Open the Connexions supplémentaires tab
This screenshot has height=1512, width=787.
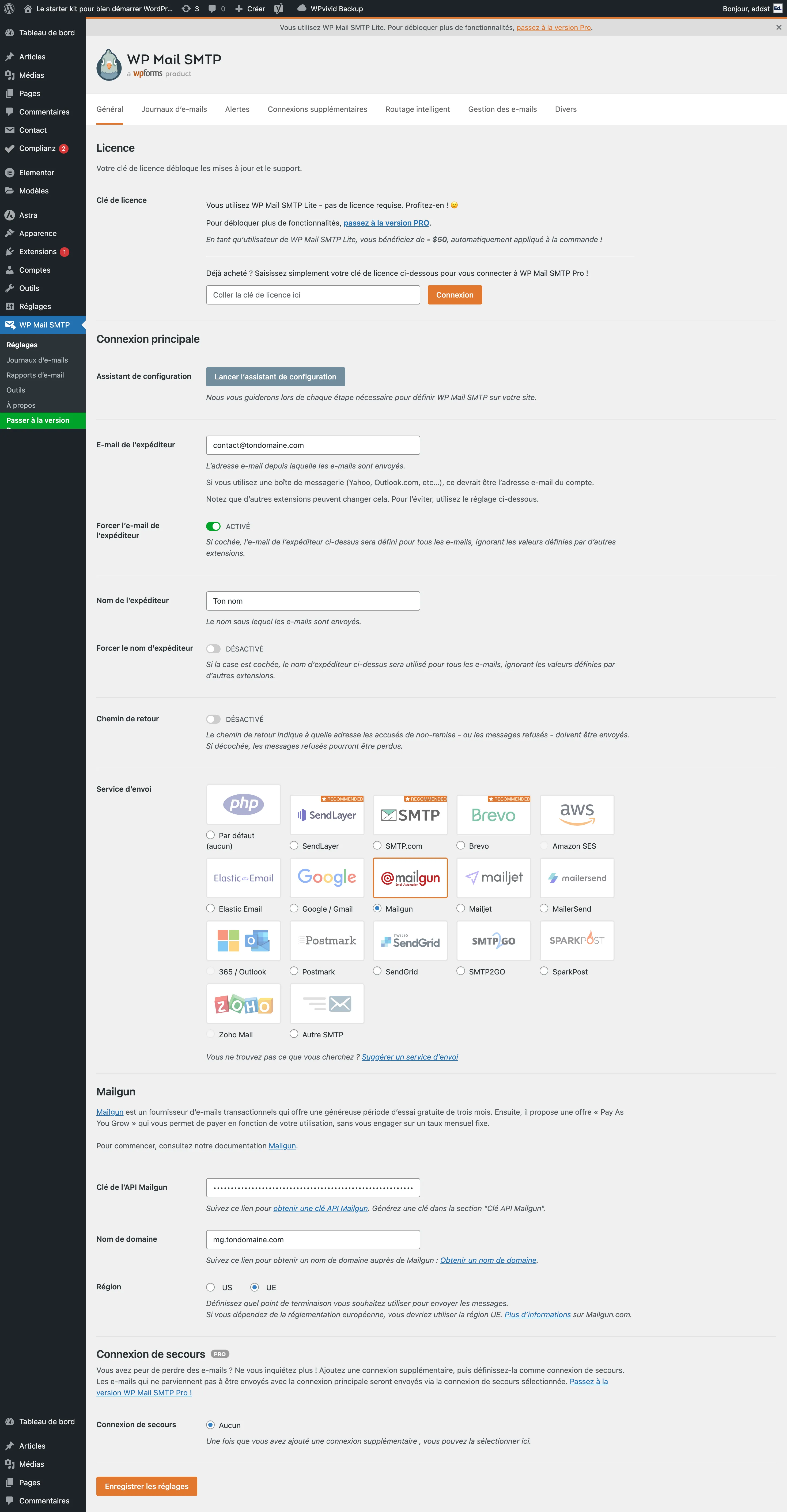tap(317, 109)
